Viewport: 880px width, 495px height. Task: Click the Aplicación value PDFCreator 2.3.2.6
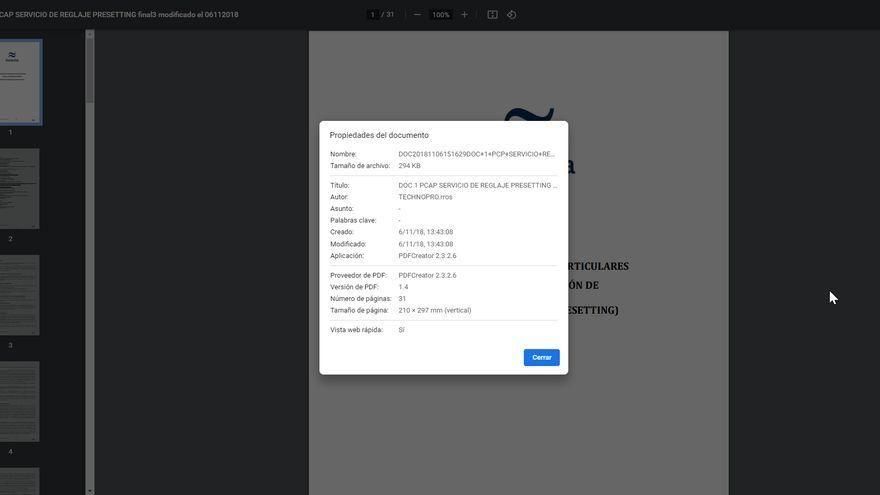427,255
